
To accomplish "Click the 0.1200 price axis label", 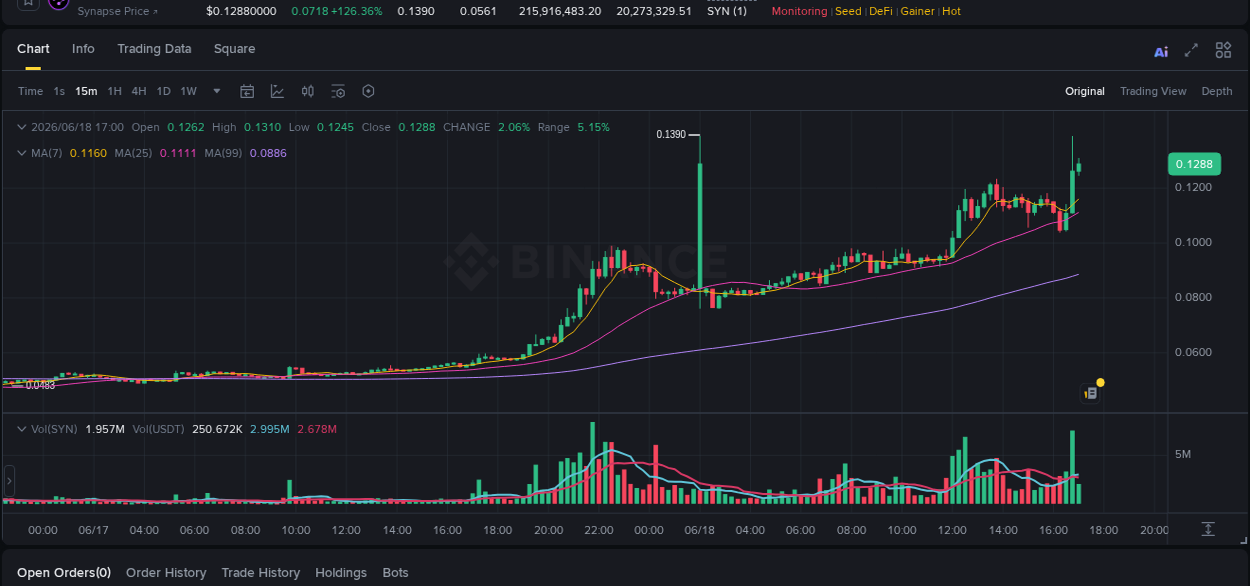I will coord(1193,187).
